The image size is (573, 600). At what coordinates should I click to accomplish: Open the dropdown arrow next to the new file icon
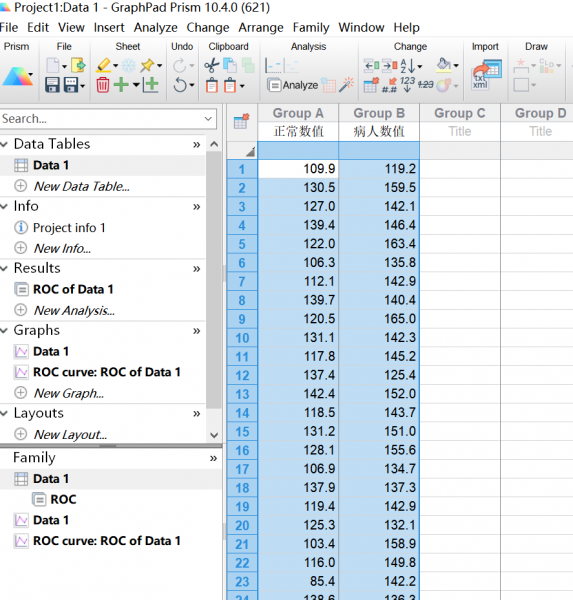coord(64,66)
